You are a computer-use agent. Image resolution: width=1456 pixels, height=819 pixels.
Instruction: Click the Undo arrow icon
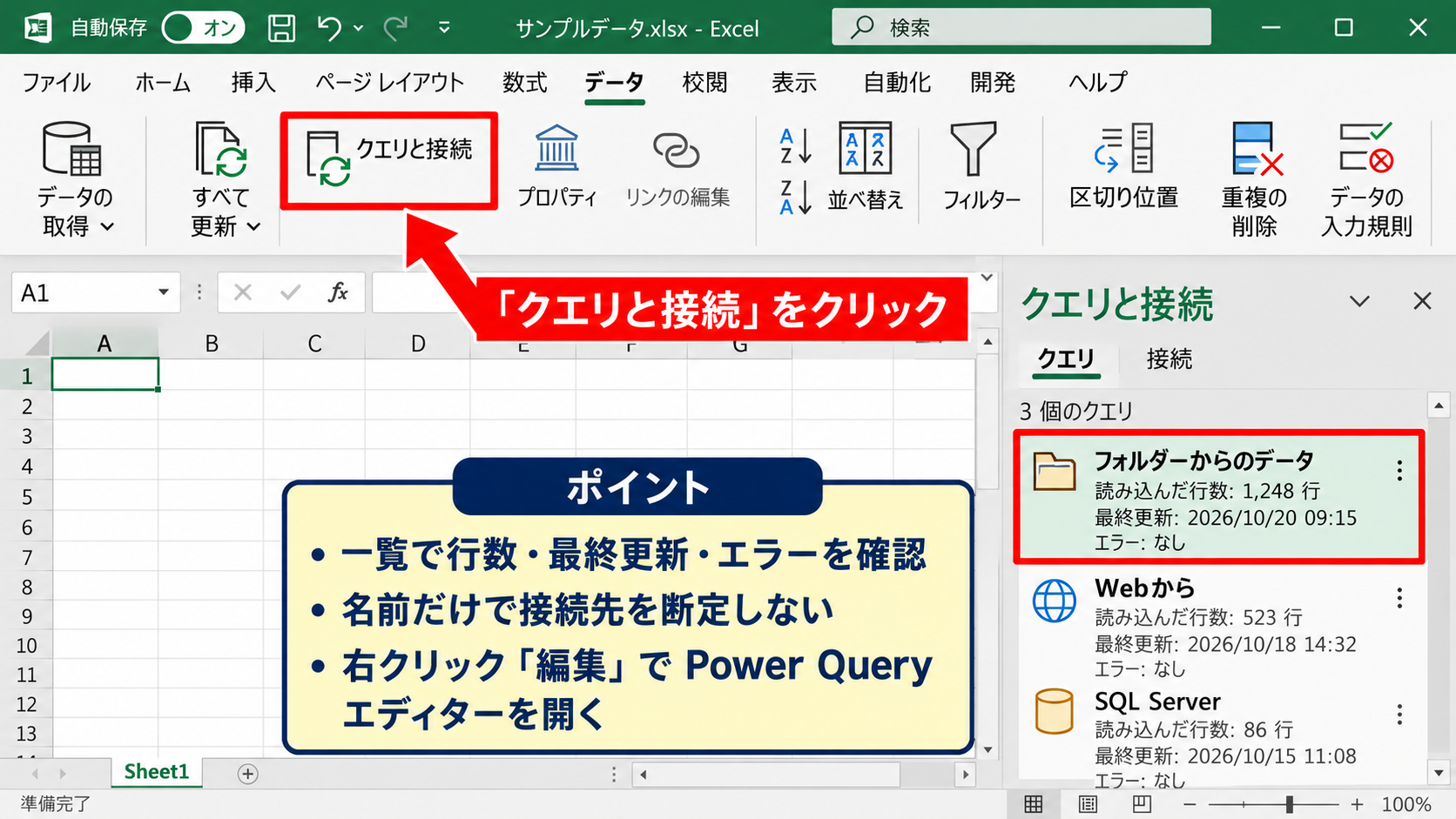[330, 28]
